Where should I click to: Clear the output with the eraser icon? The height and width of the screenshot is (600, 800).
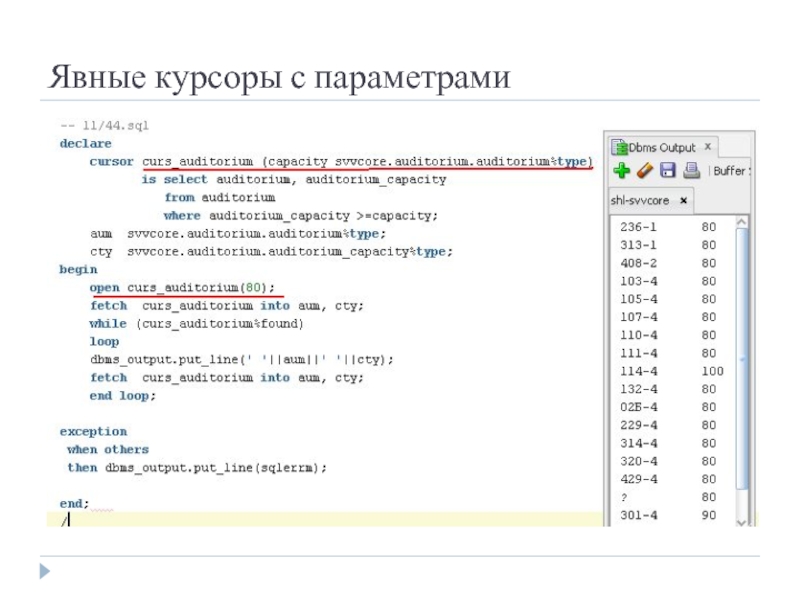(x=644, y=171)
